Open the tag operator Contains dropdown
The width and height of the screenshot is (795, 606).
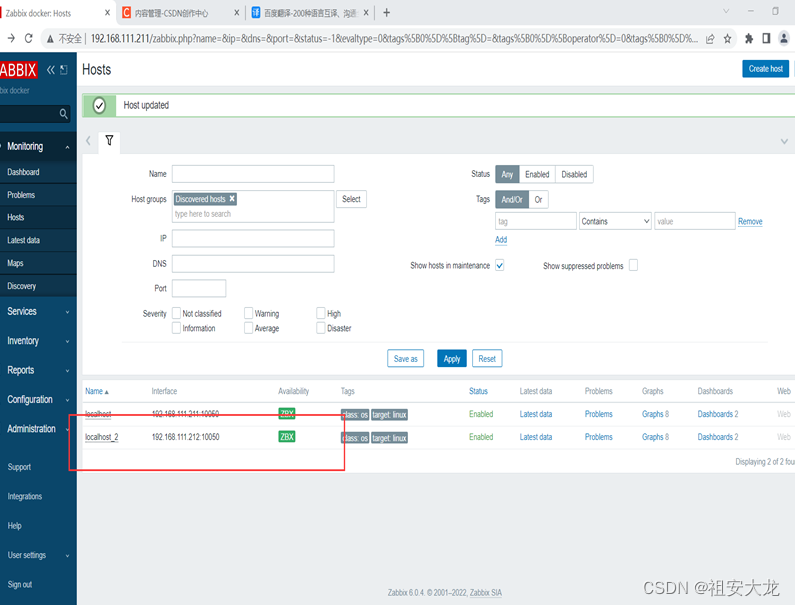615,221
